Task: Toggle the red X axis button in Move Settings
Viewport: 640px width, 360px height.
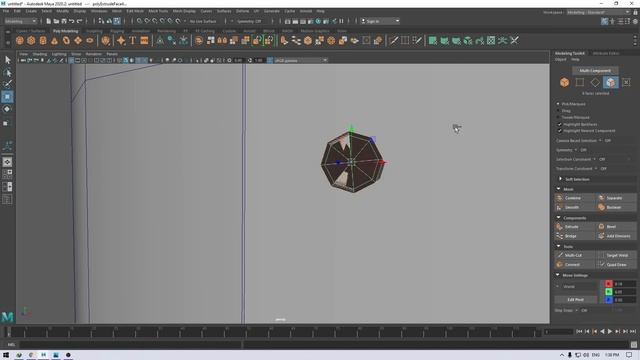Action: click(x=609, y=284)
